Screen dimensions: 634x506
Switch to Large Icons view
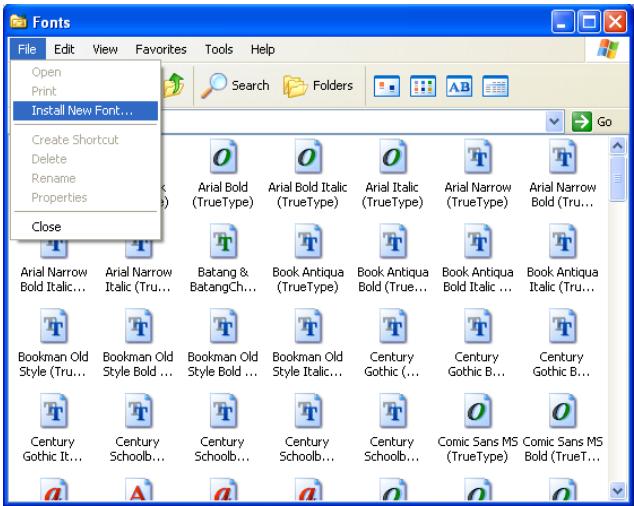(387, 86)
